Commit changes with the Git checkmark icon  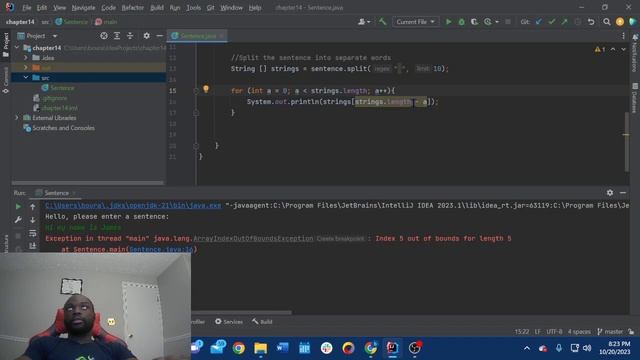tap(552, 22)
